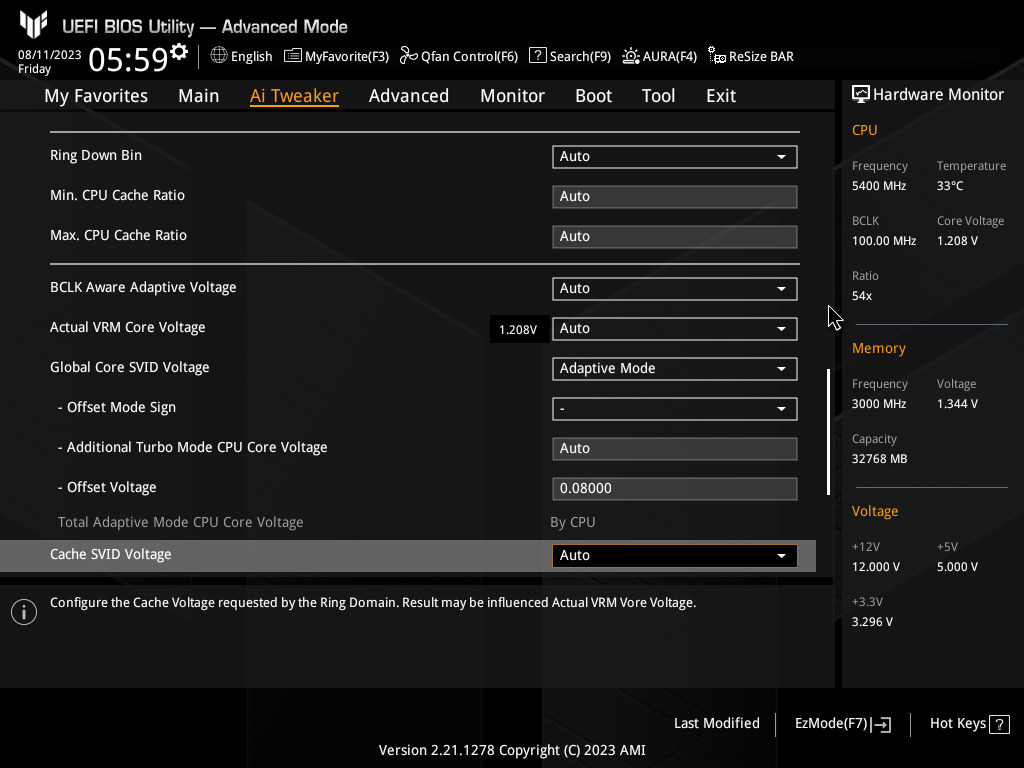Click CPU frequency 5400 MHz value
Viewport: 1024px width, 768px height.
click(x=878, y=186)
